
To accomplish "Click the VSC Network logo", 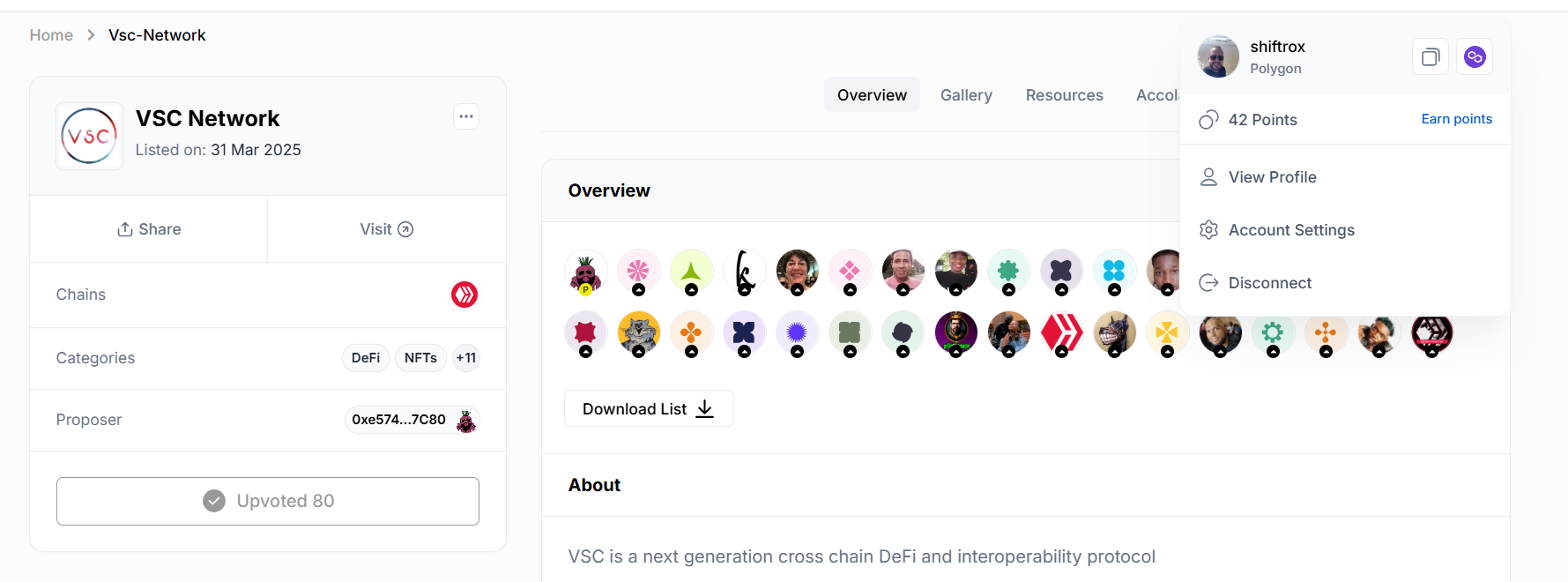I will 89,136.
